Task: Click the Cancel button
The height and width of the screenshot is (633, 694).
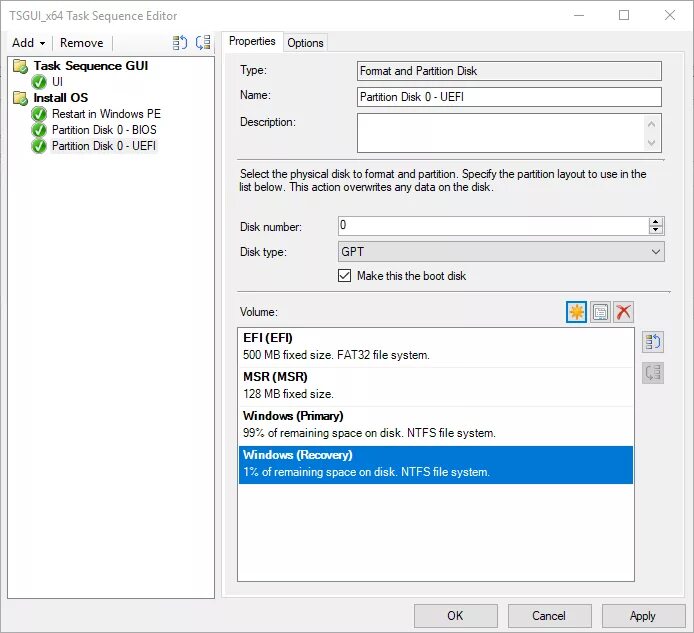Action: tap(549, 616)
